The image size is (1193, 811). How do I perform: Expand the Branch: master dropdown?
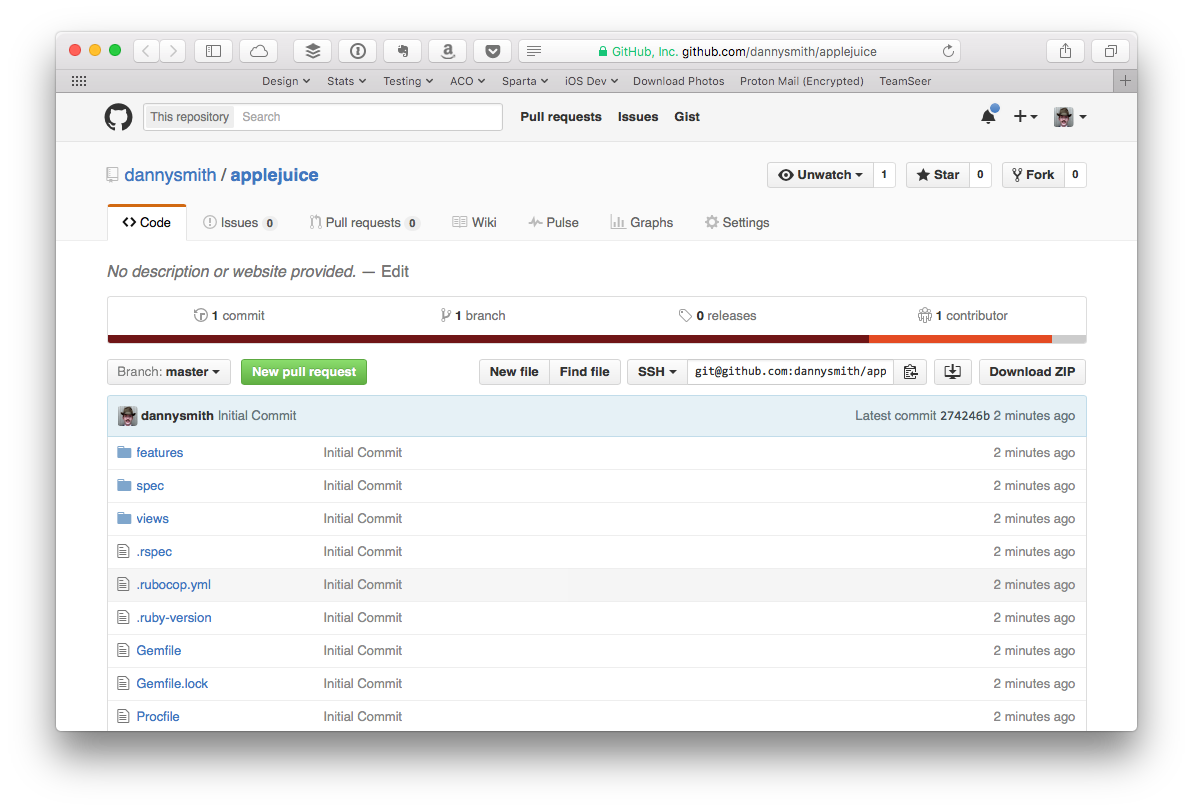[x=169, y=372]
